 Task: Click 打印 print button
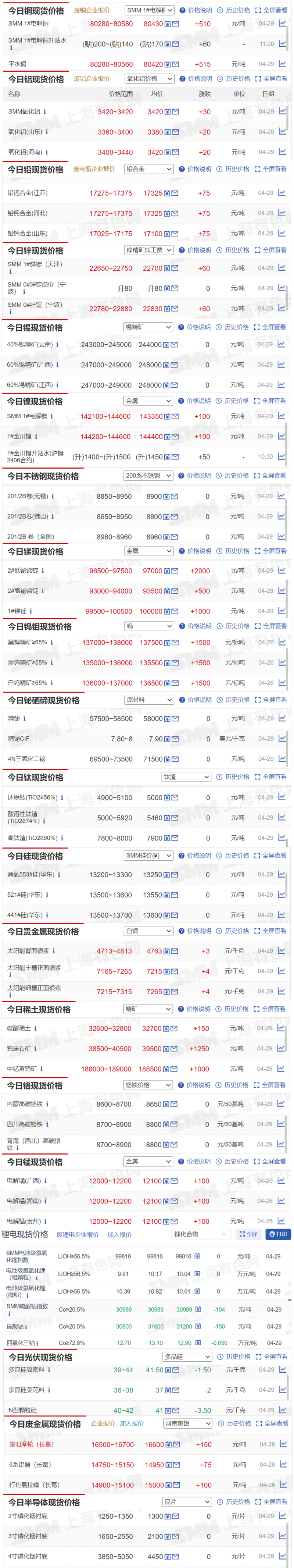pyautogui.click(x=278, y=1234)
